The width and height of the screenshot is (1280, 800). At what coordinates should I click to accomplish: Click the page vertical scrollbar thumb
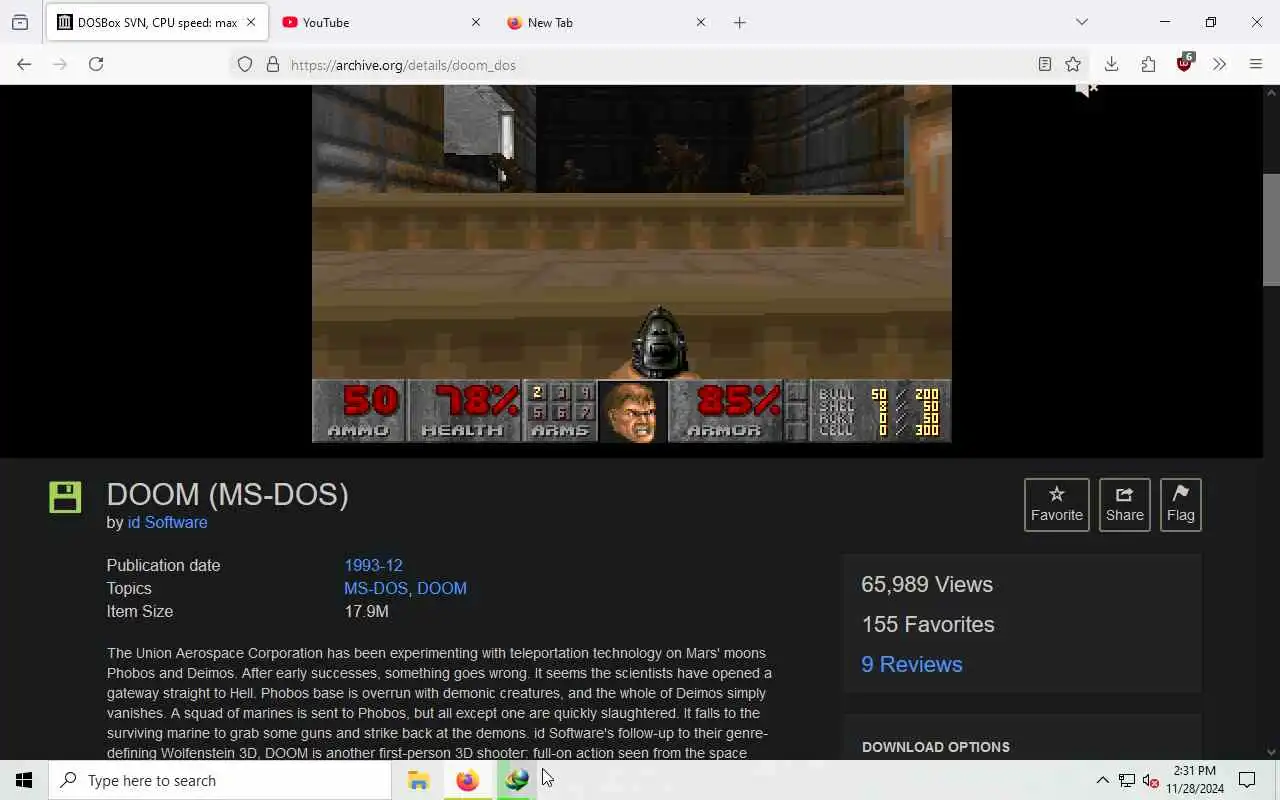coord(1271,230)
